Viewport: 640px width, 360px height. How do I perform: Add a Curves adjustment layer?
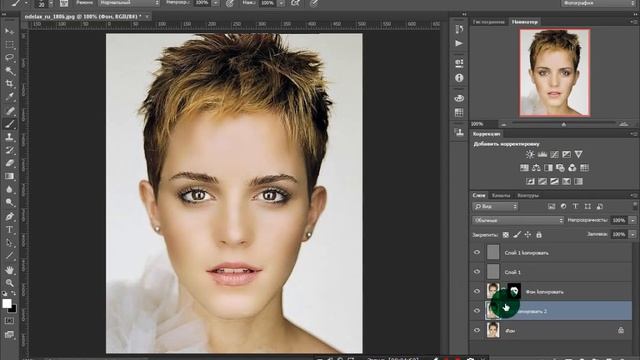point(554,154)
